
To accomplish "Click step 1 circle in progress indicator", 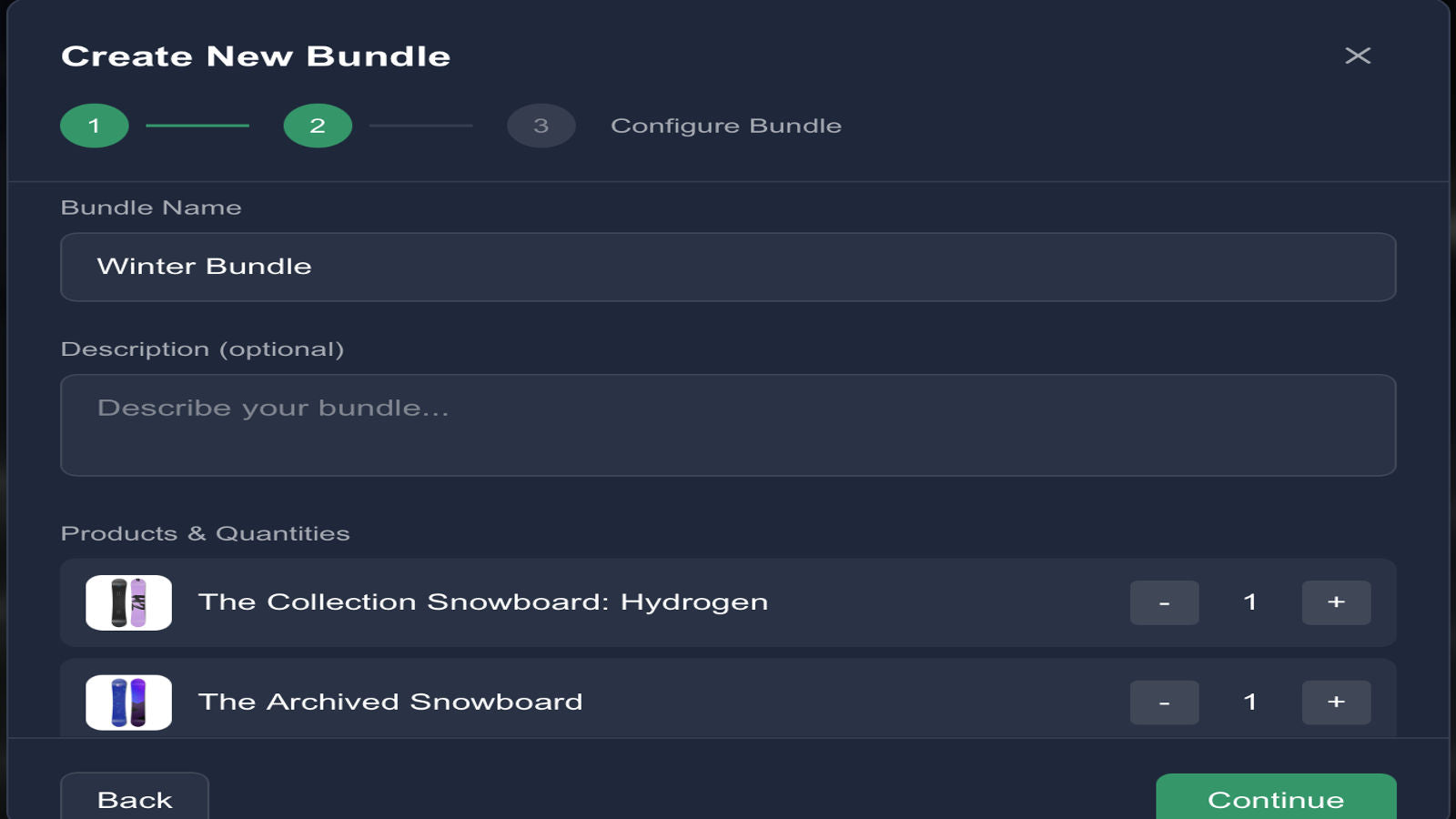I will point(94,126).
